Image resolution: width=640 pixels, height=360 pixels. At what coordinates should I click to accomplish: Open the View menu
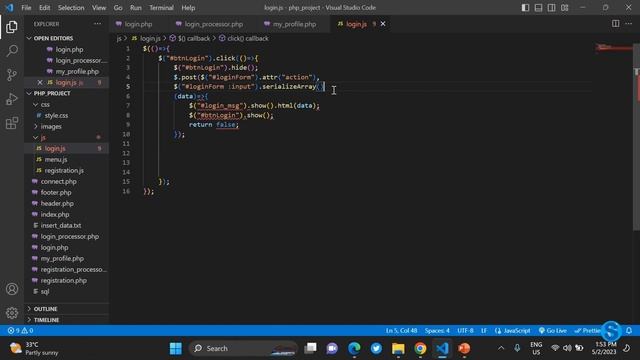click(99, 8)
